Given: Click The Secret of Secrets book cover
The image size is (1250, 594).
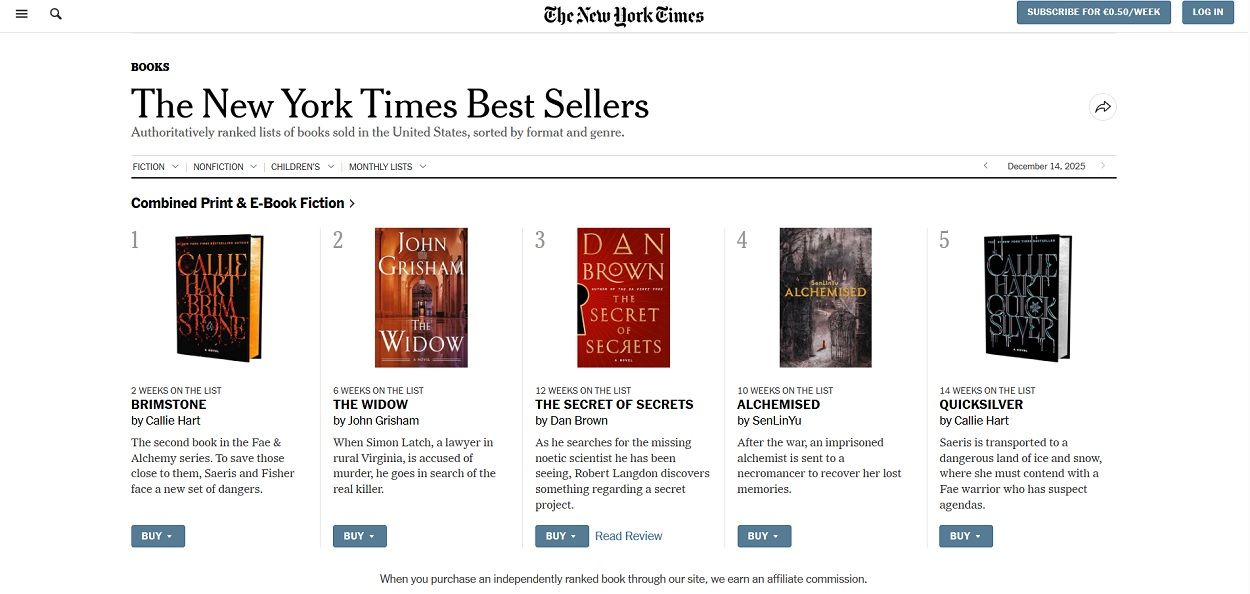Looking at the screenshot, I should (x=623, y=298).
